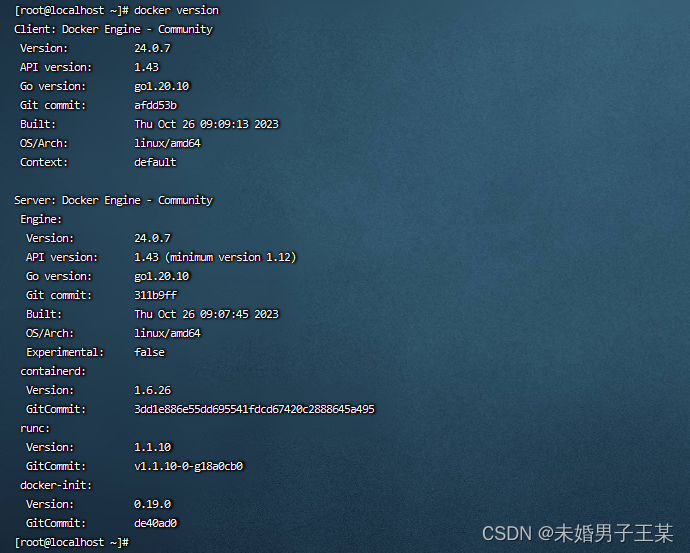Click the Engine: section label
The height and width of the screenshot is (553, 690).
coord(41,219)
